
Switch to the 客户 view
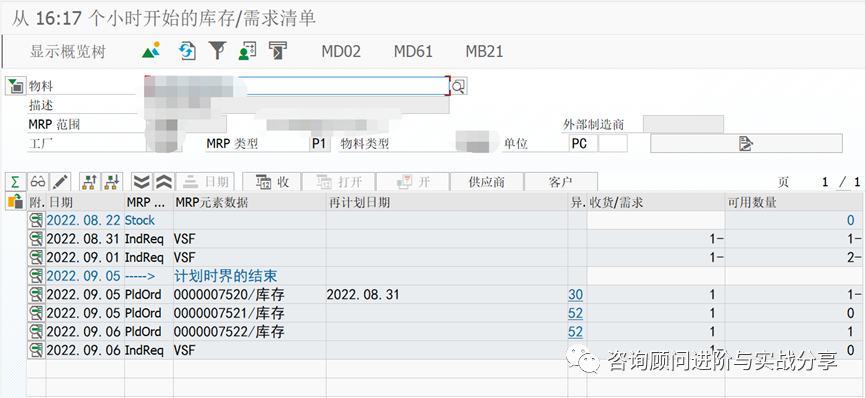[x=560, y=182]
